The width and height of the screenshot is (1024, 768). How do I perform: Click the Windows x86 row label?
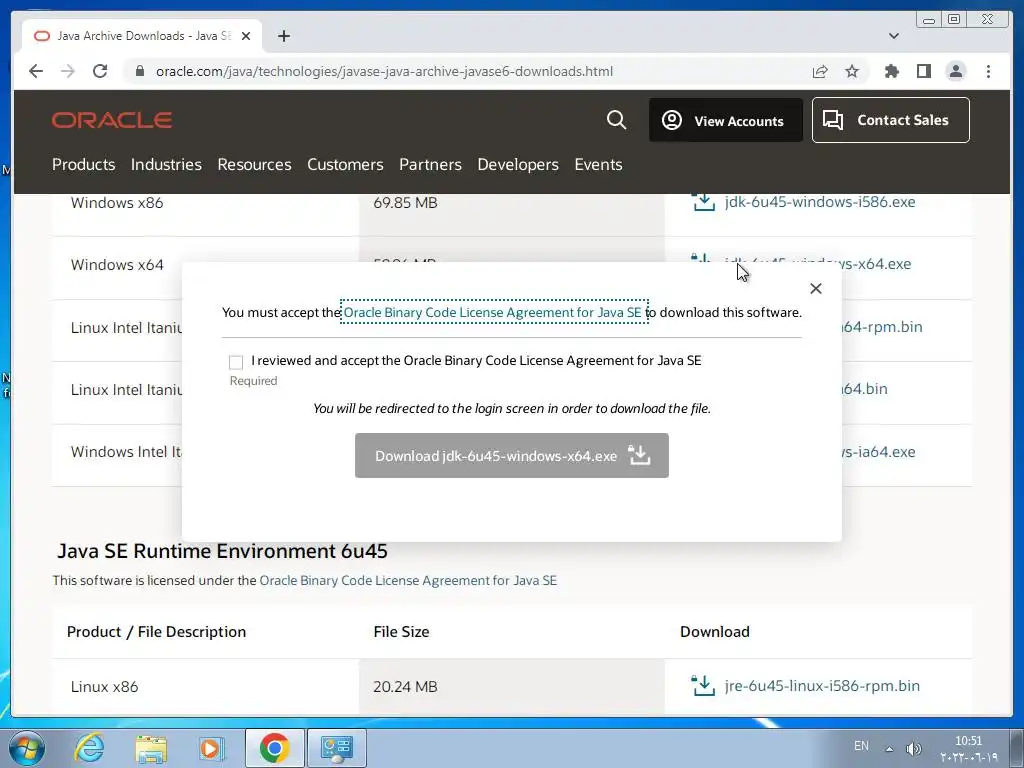pos(117,203)
